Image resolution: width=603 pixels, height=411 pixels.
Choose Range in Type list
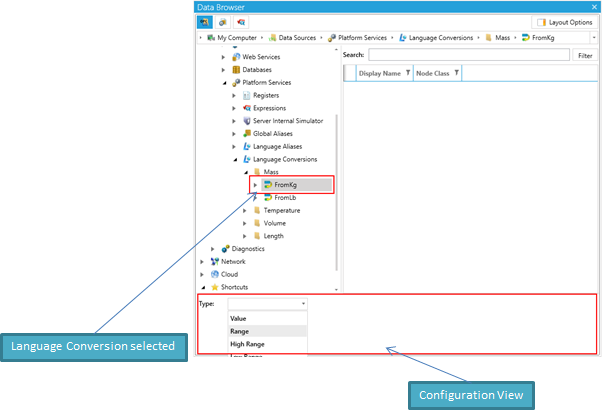(267, 331)
